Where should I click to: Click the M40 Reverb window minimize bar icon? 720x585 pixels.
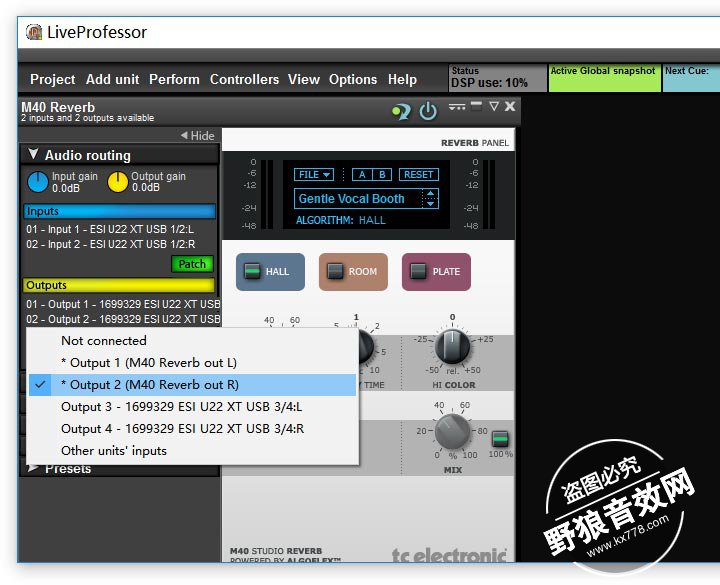coord(477,106)
